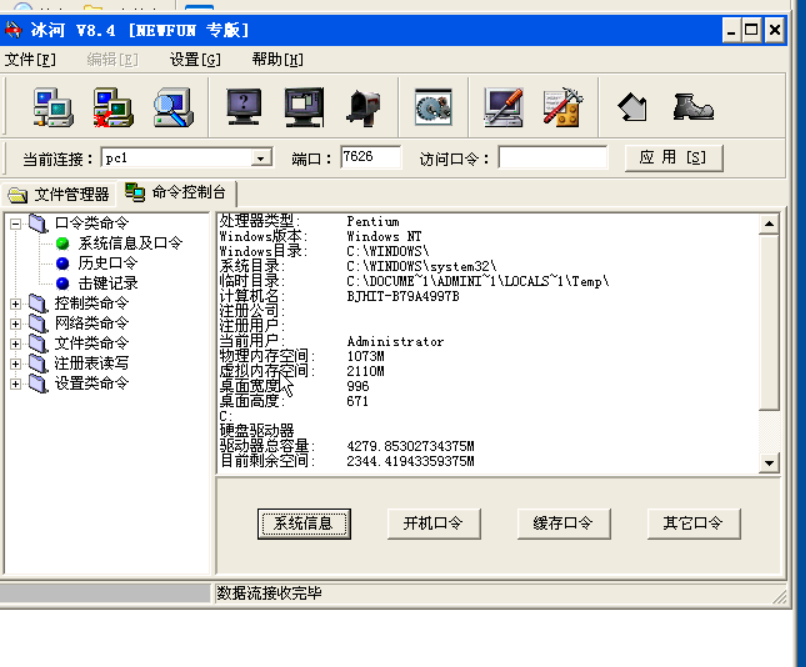Click the 1073M physical memory value
Viewport: 806px width, 667px height.
365,357
